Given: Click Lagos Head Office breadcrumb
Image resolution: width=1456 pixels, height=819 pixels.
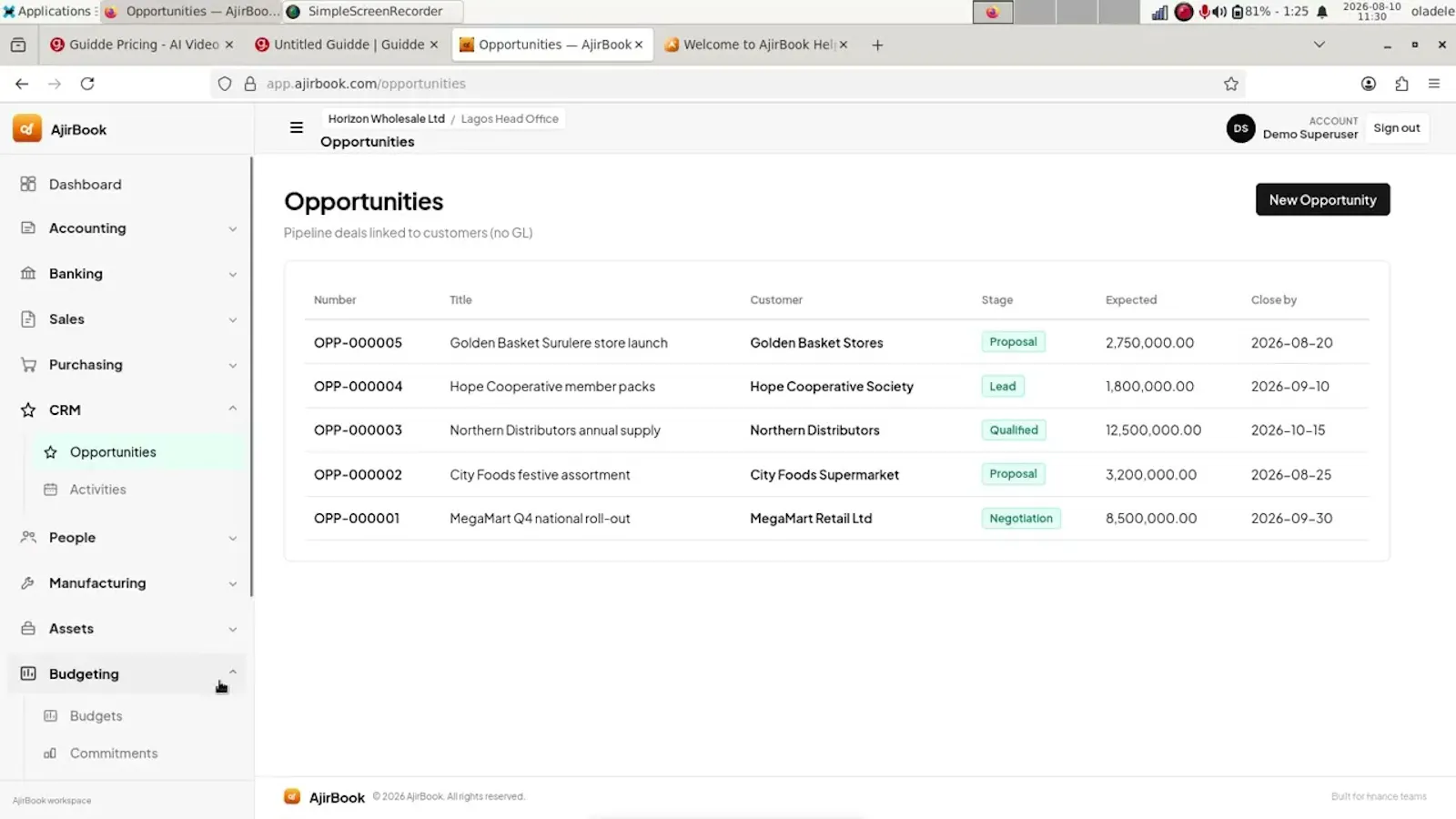Looking at the screenshot, I should 510,119.
